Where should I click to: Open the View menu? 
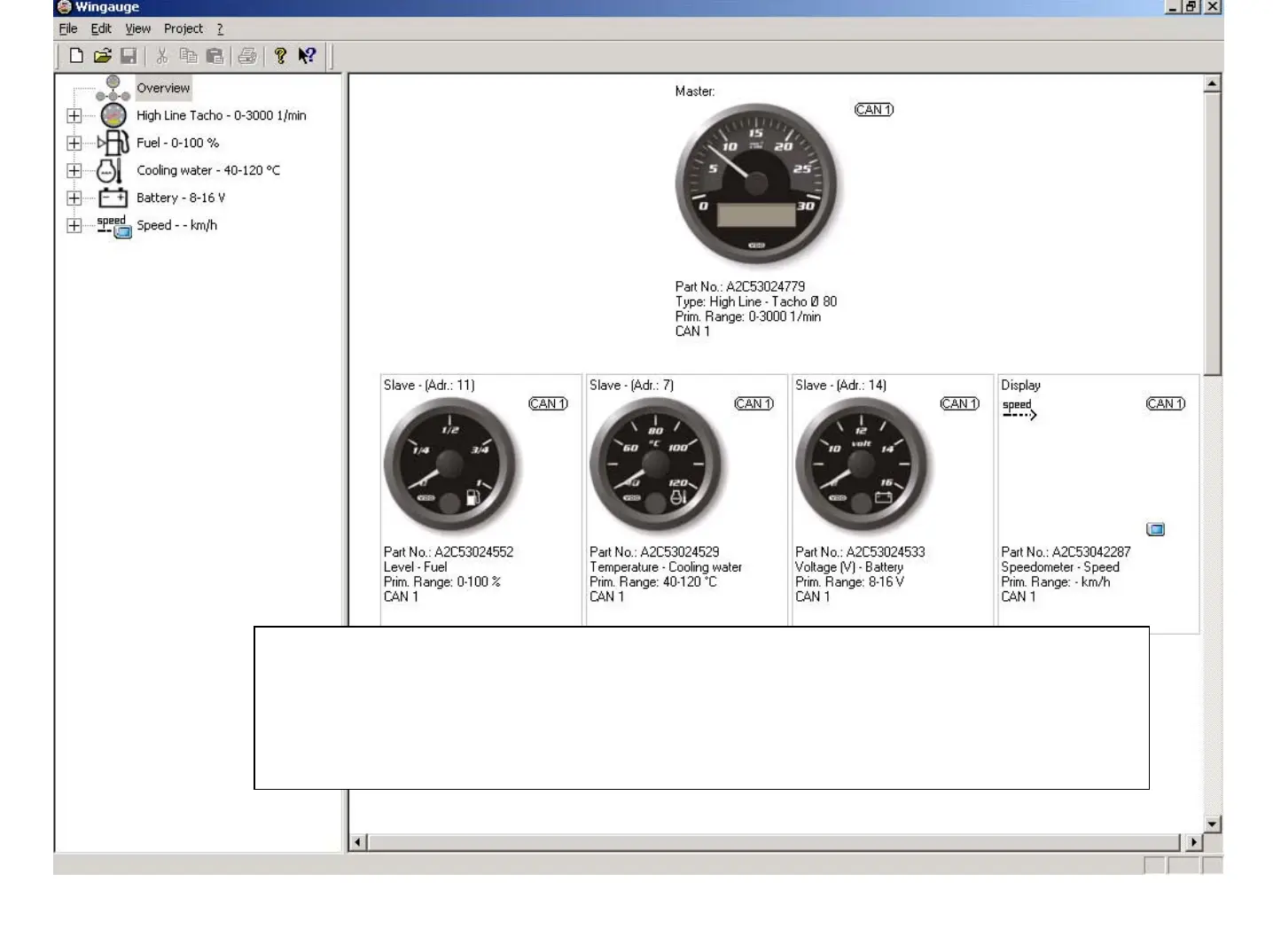[x=137, y=28]
